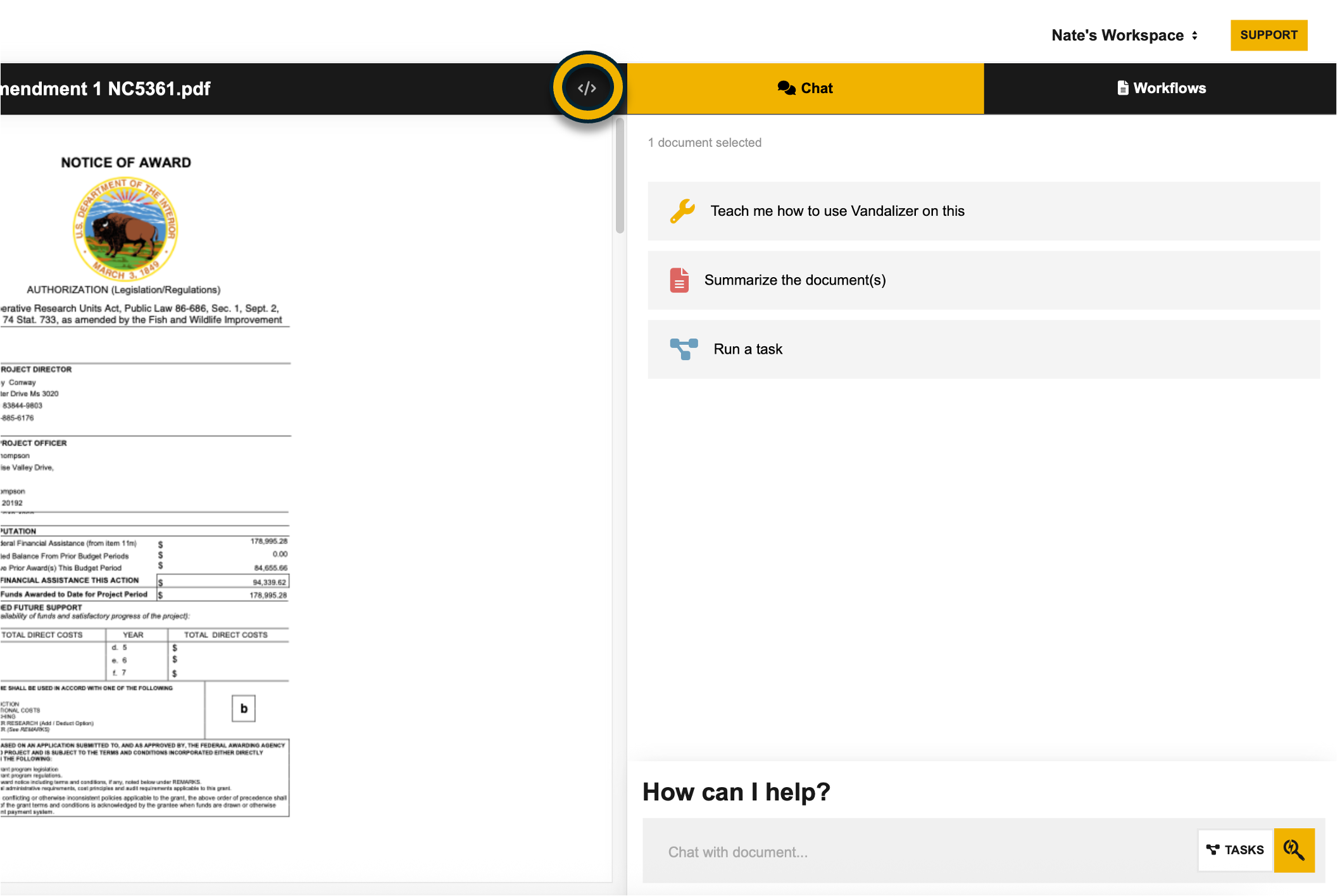The width and height of the screenshot is (1340, 896).
Task: Click the yellow SUPPORT button
Action: click(x=1268, y=35)
